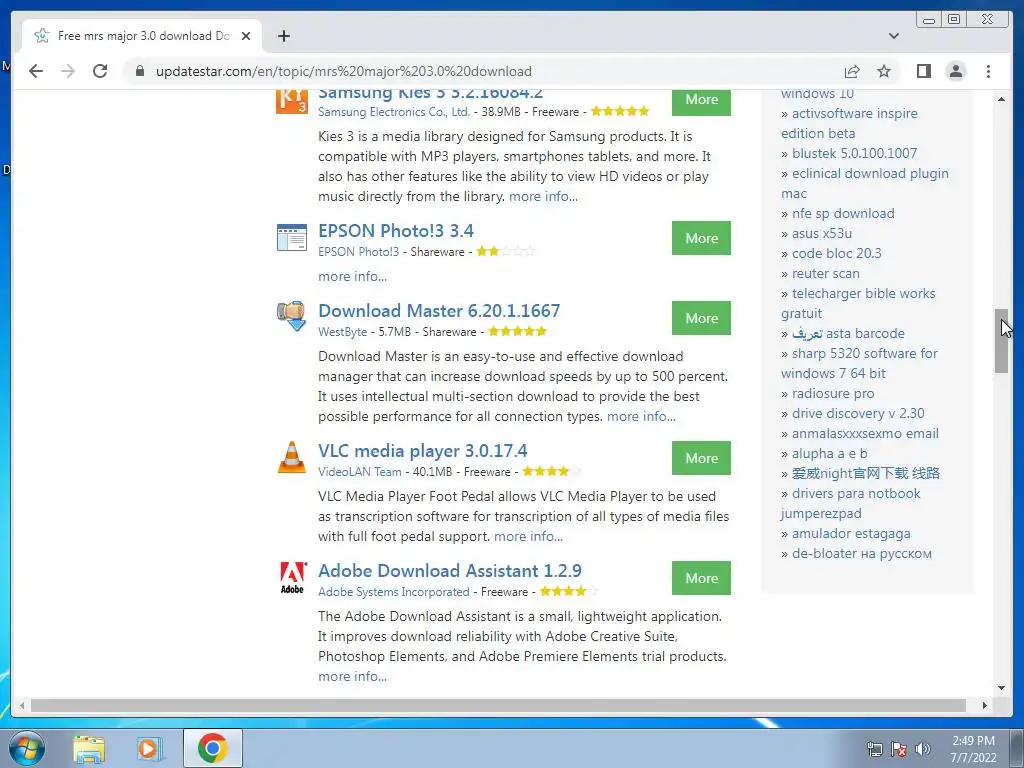Select the Free mrs major 3.0 download tab
The width and height of the screenshot is (1024, 768).
coord(142,36)
